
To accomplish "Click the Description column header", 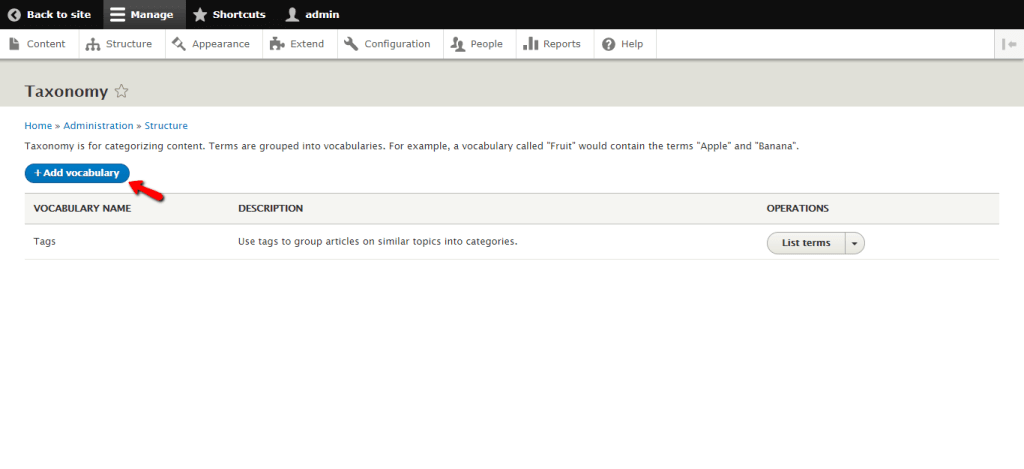I will pyautogui.click(x=270, y=208).
